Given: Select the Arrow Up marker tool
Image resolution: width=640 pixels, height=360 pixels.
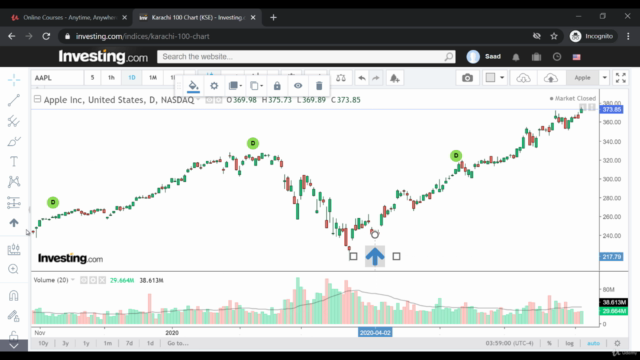Looking at the screenshot, I should (14, 223).
